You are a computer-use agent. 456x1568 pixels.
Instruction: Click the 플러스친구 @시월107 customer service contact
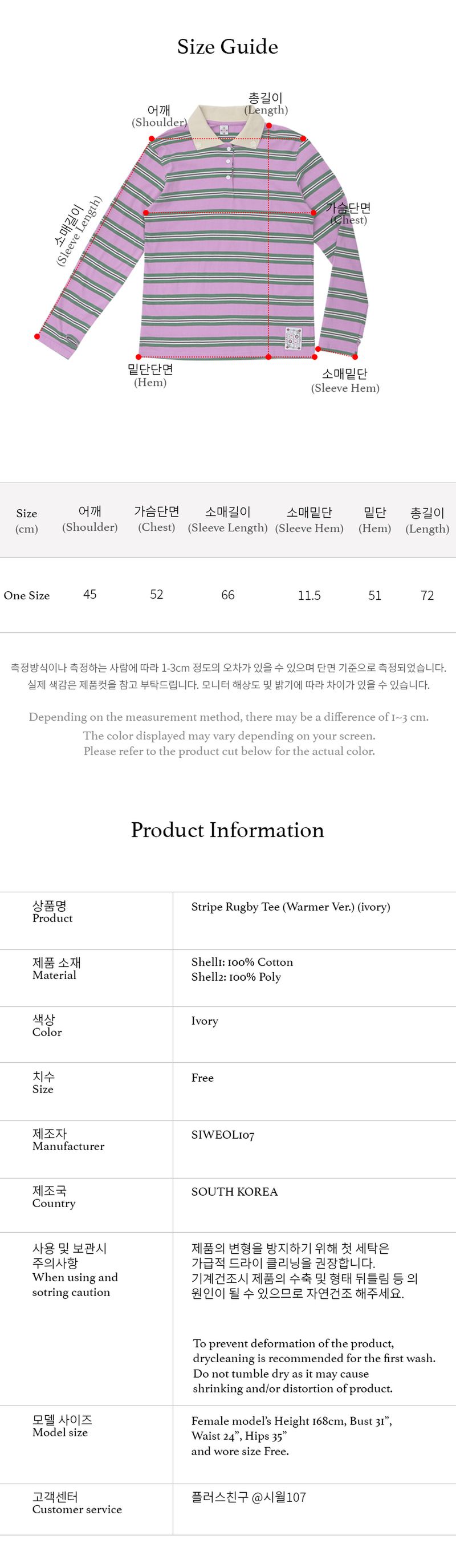pos(249,1497)
